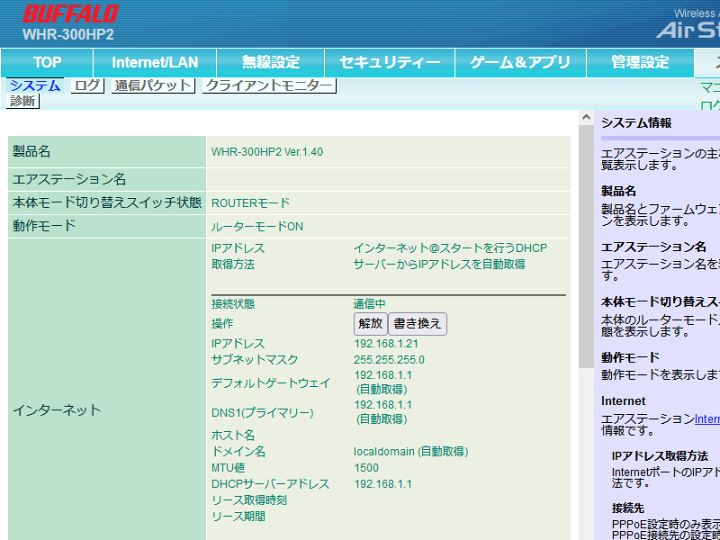The image size is (720, 540).
Task: Click the localdomain (自動取得) value
Action: 411,452
